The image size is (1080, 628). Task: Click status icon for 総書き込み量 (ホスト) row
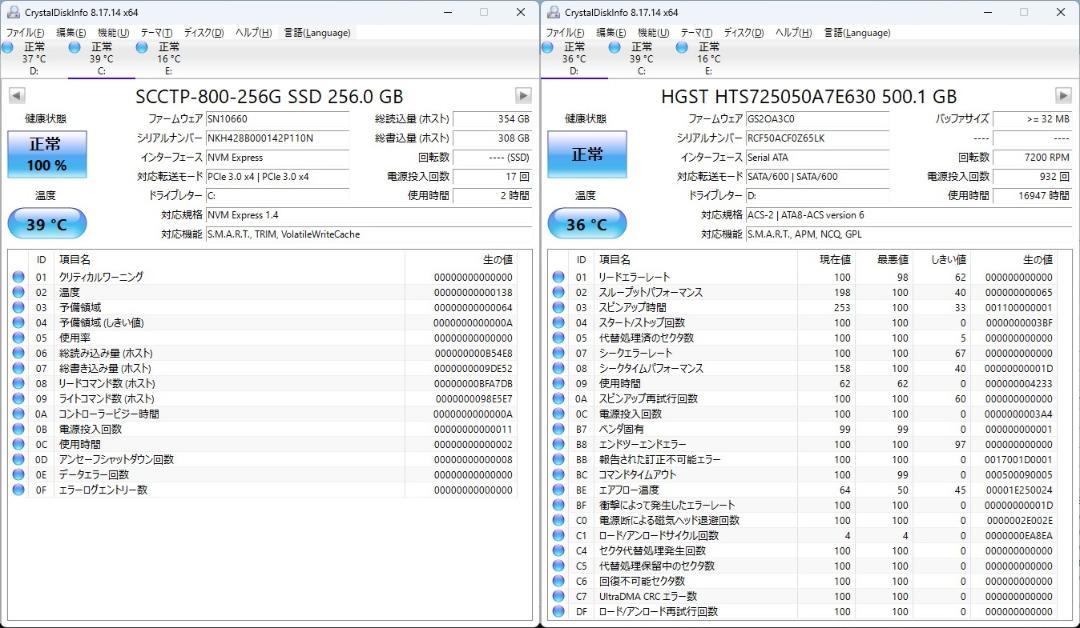(19, 368)
